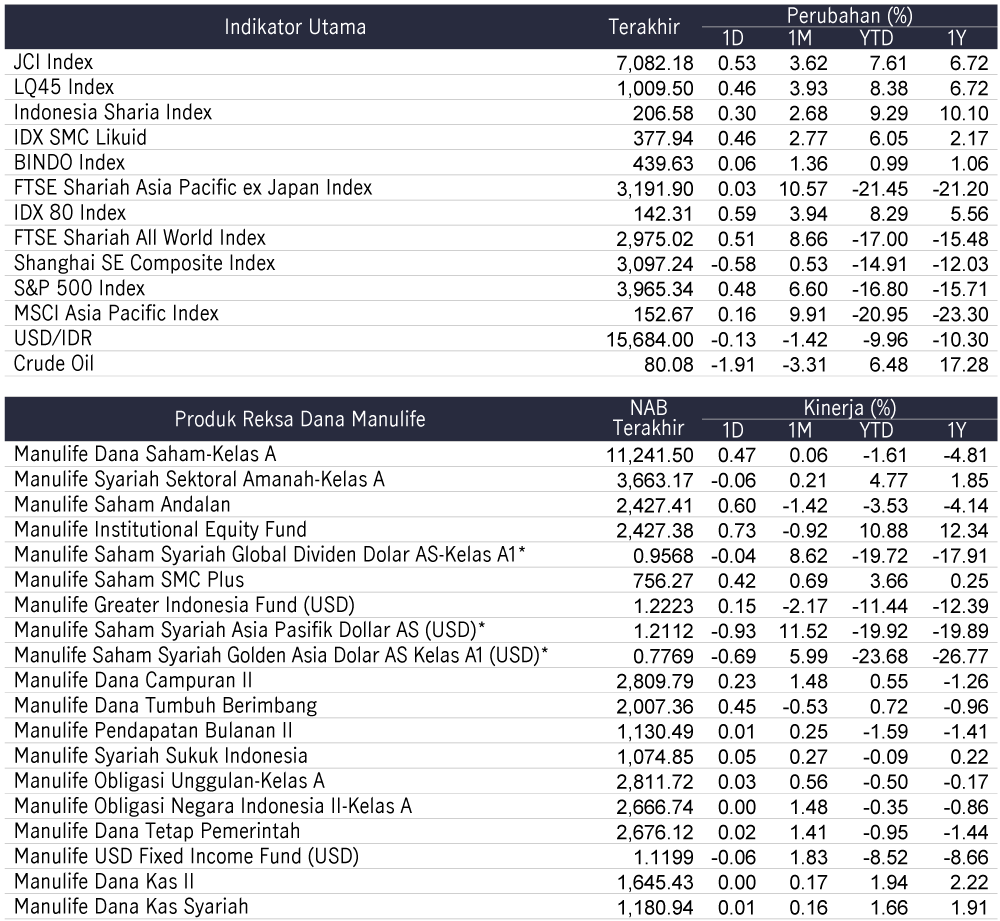Select MSCI 1Y value -23.30
The width and height of the screenshot is (1000, 921).
(x=960, y=314)
